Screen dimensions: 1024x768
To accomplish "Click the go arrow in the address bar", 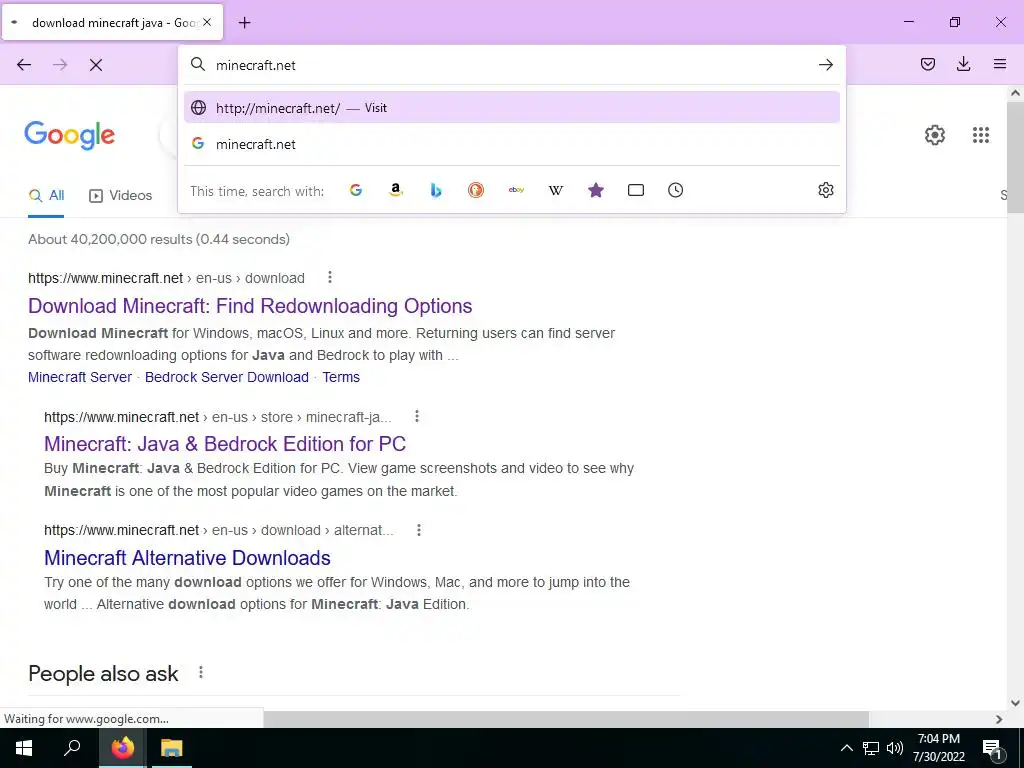I will pyautogui.click(x=825, y=65).
